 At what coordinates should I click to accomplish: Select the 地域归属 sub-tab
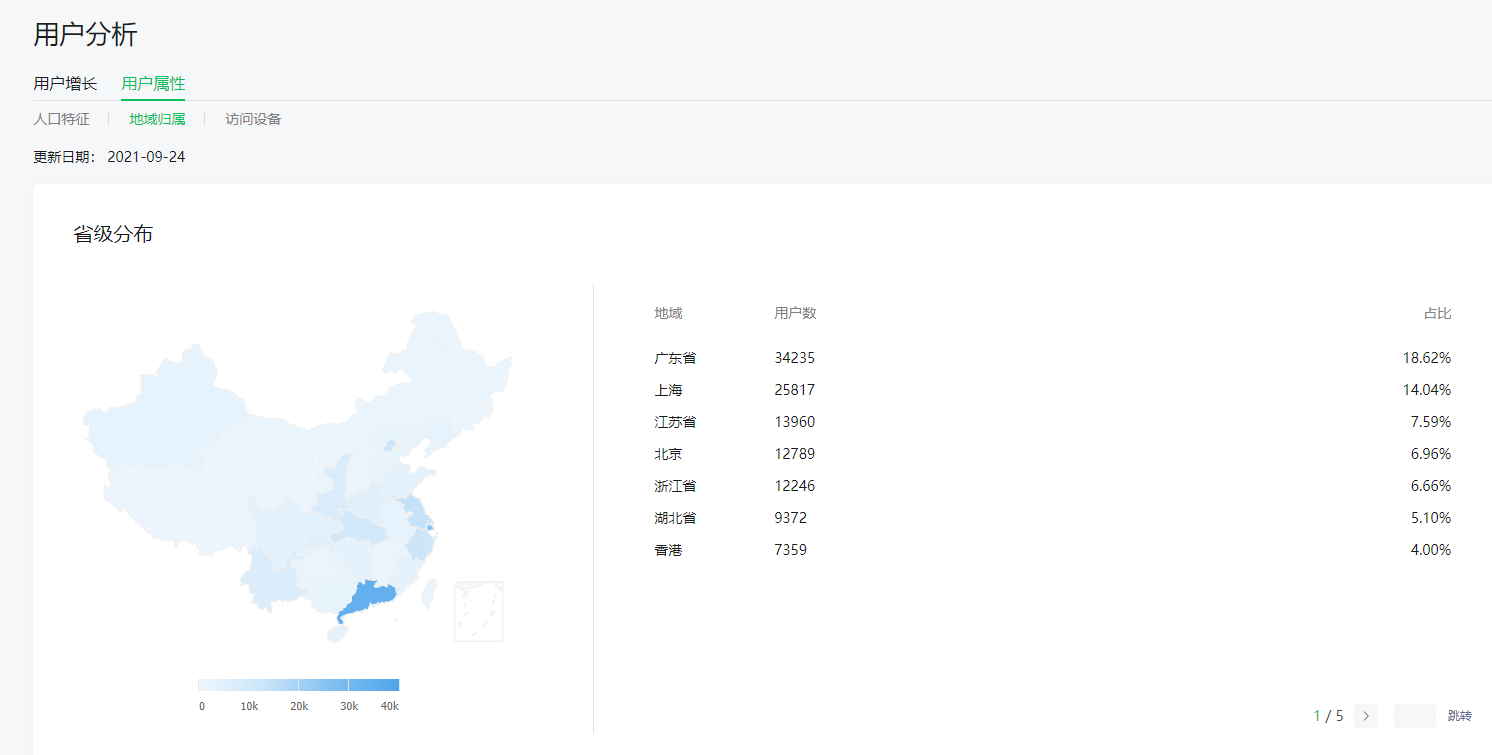click(157, 119)
